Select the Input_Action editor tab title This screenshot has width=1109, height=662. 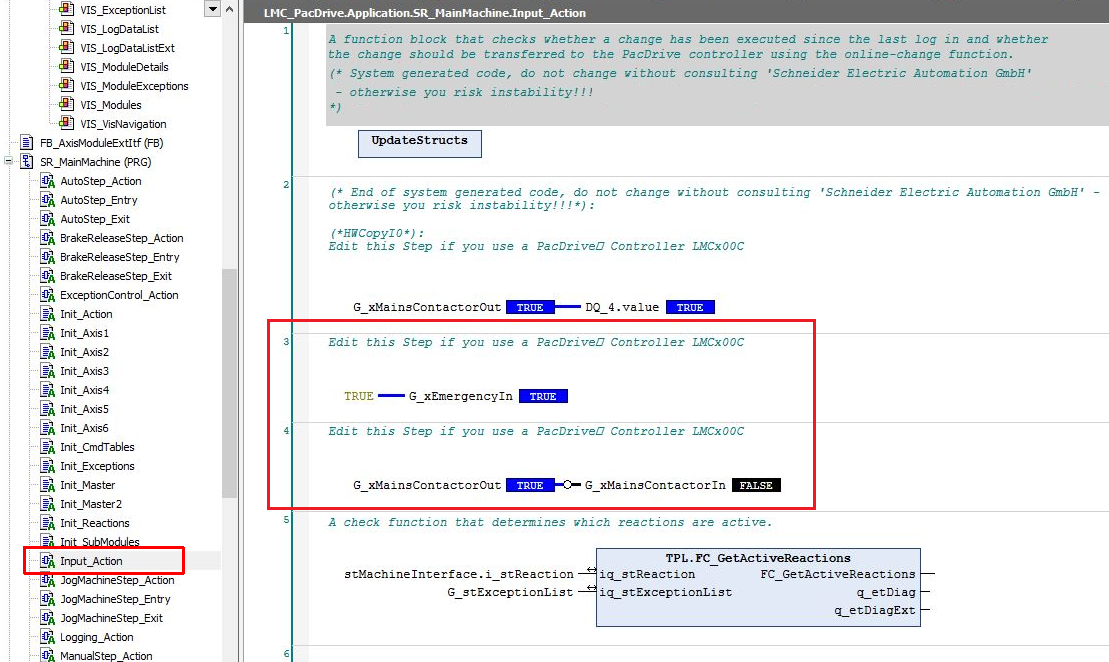pyautogui.click(x=425, y=13)
